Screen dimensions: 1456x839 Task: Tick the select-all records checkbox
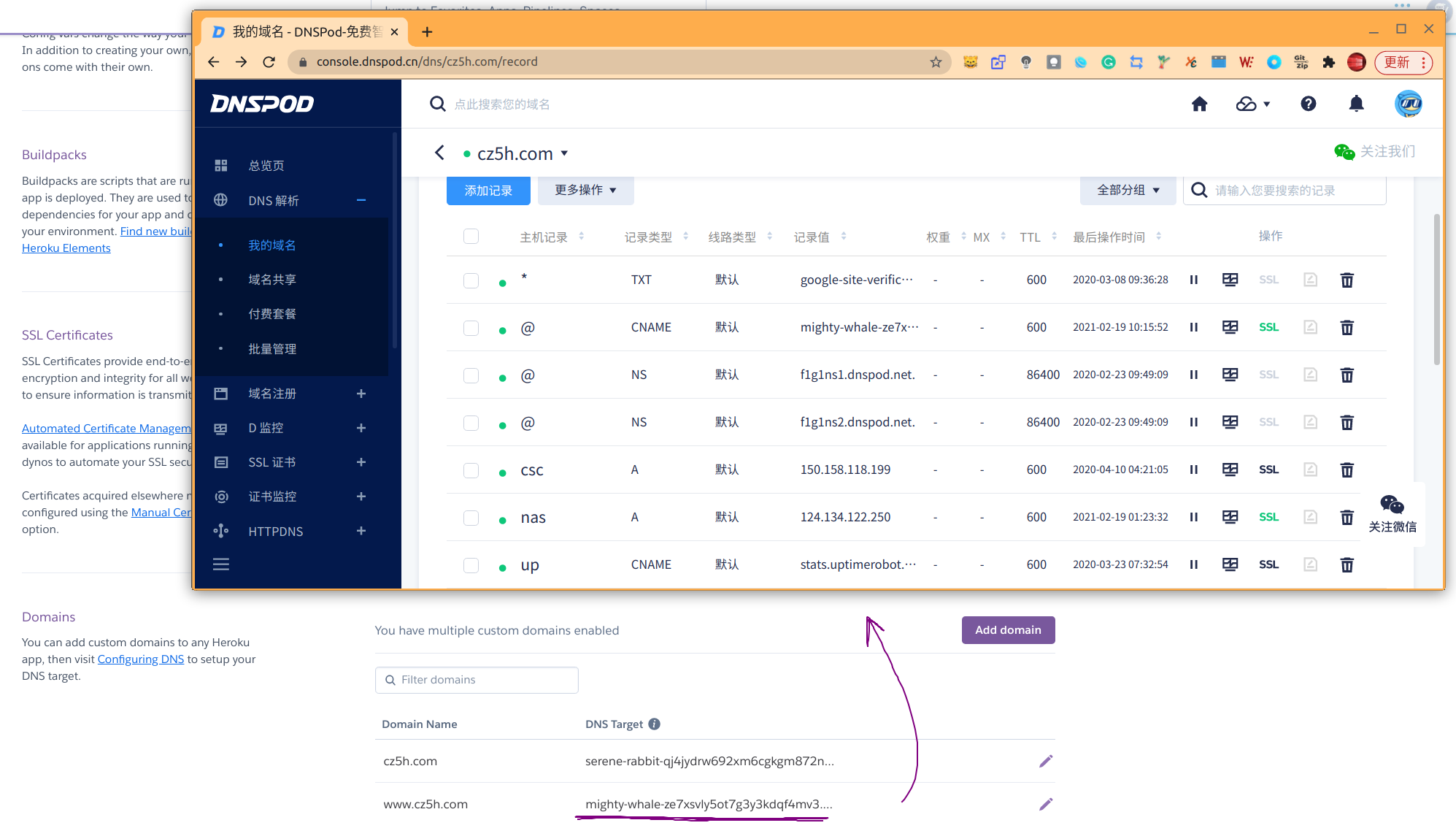point(471,237)
